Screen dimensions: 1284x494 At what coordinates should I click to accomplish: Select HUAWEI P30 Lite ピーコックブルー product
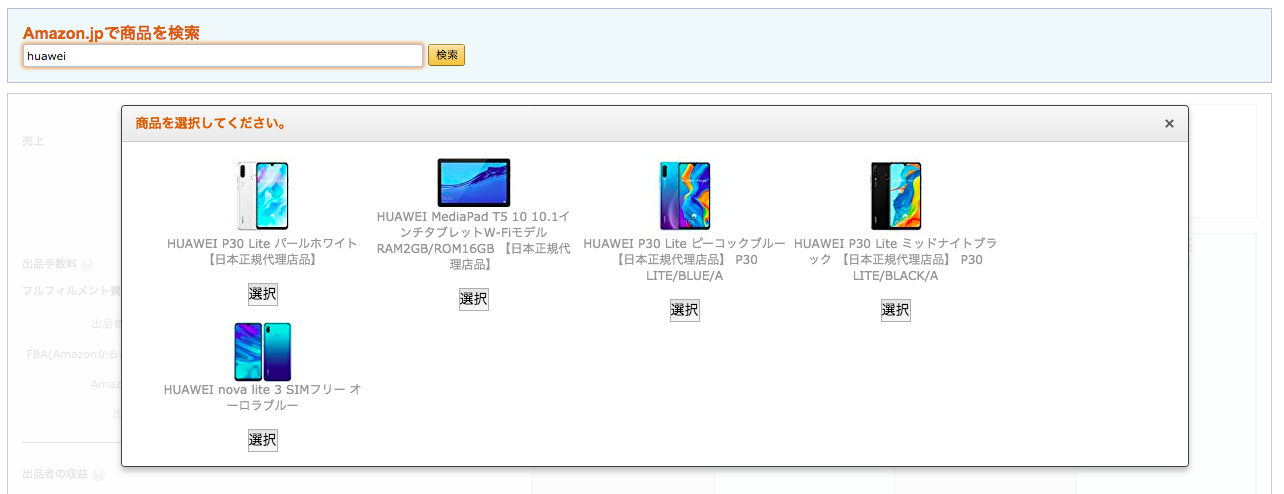[685, 310]
